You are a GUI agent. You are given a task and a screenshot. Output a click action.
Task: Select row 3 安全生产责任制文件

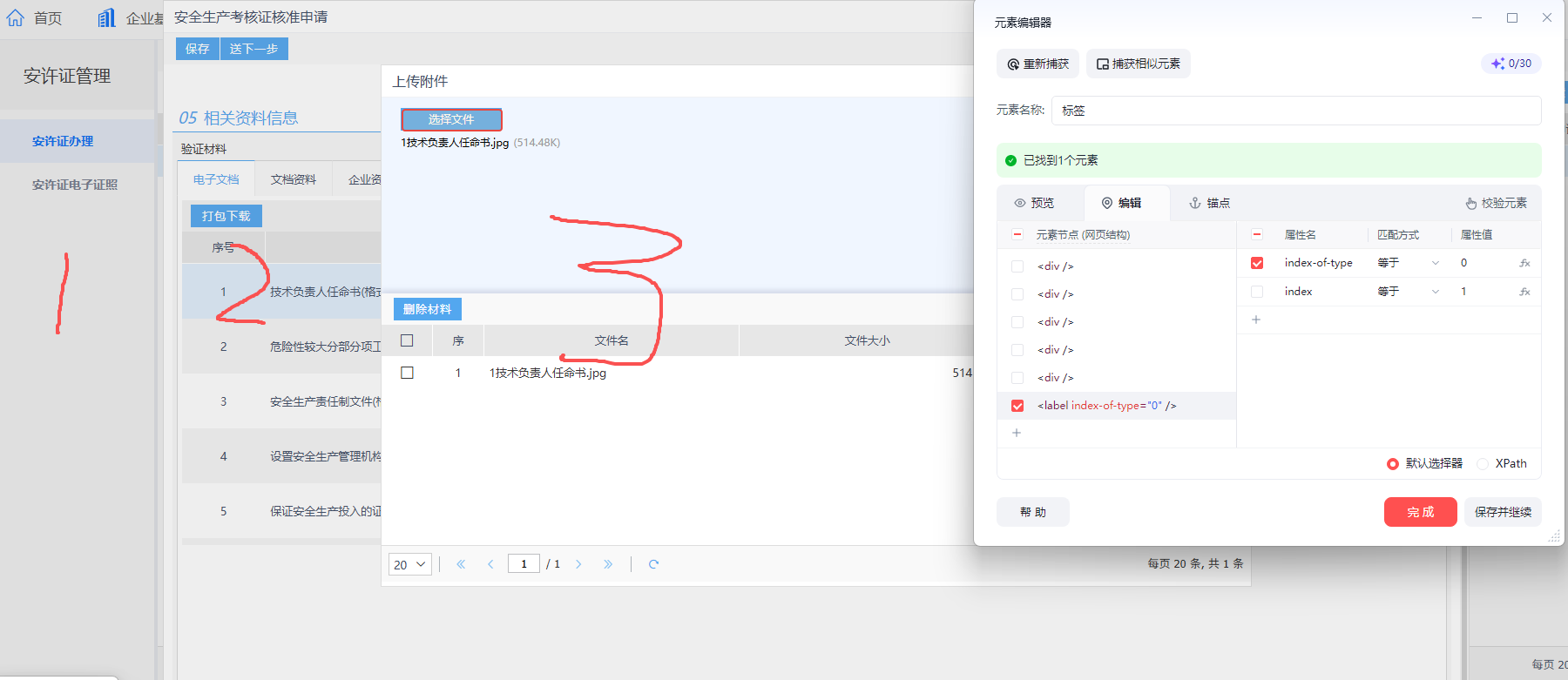point(281,401)
